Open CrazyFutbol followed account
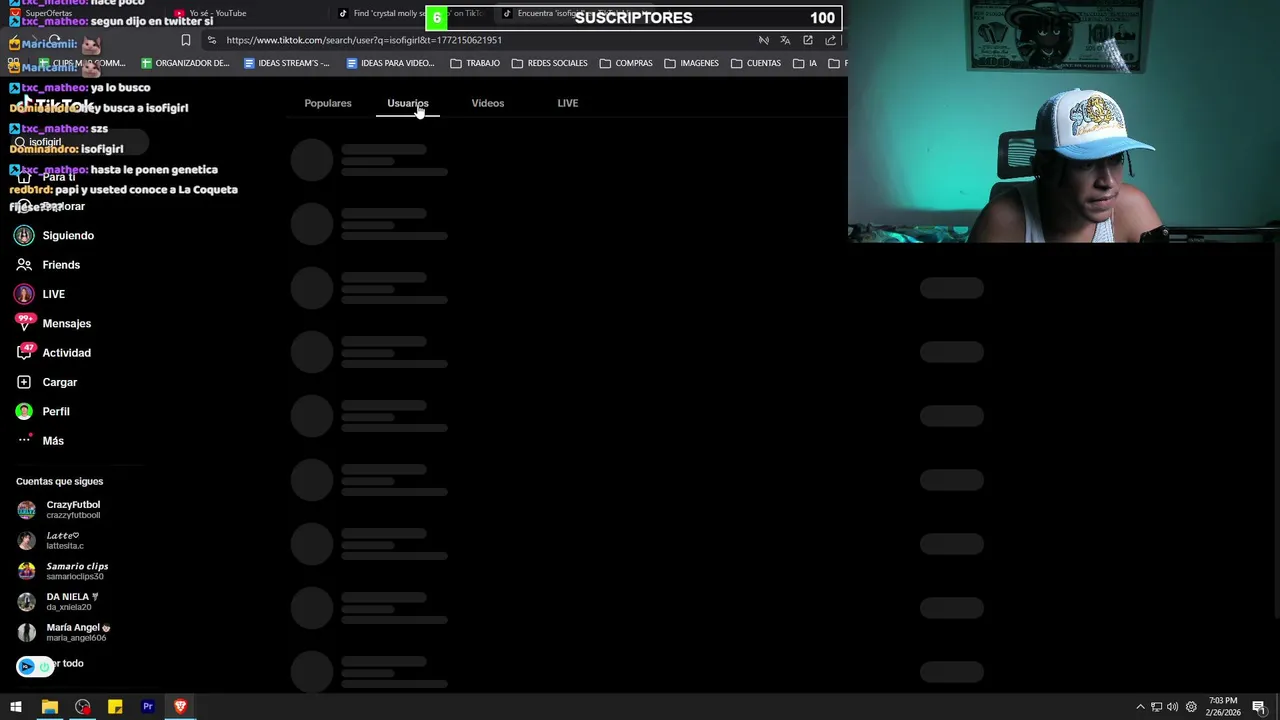This screenshot has width=1280, height=720. (x=60, y=510)
